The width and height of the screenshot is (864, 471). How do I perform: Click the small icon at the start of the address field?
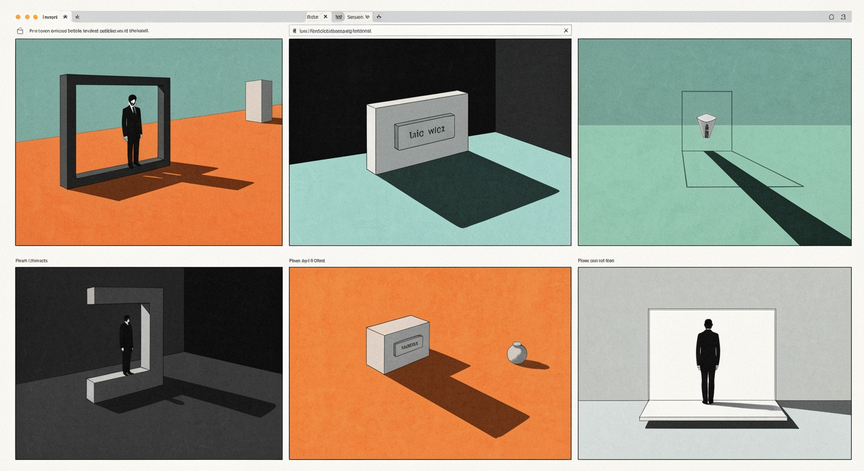[294, 31]
